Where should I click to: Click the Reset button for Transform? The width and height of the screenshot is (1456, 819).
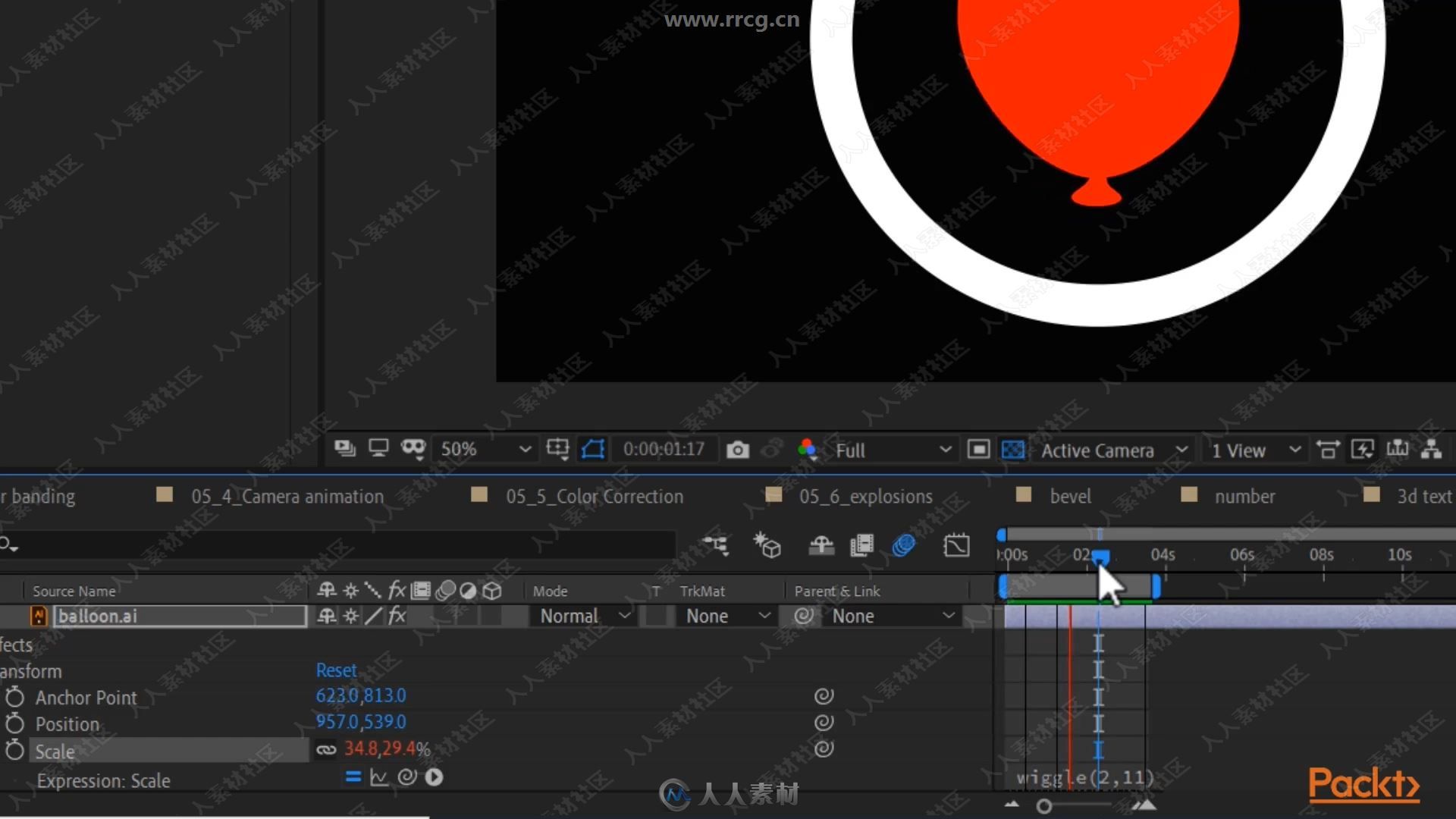click(335, 669)
